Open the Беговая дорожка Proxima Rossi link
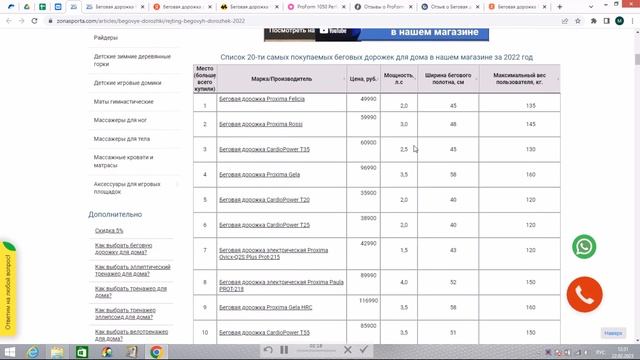Screen dimensions: 640x360 pos(261,124)
